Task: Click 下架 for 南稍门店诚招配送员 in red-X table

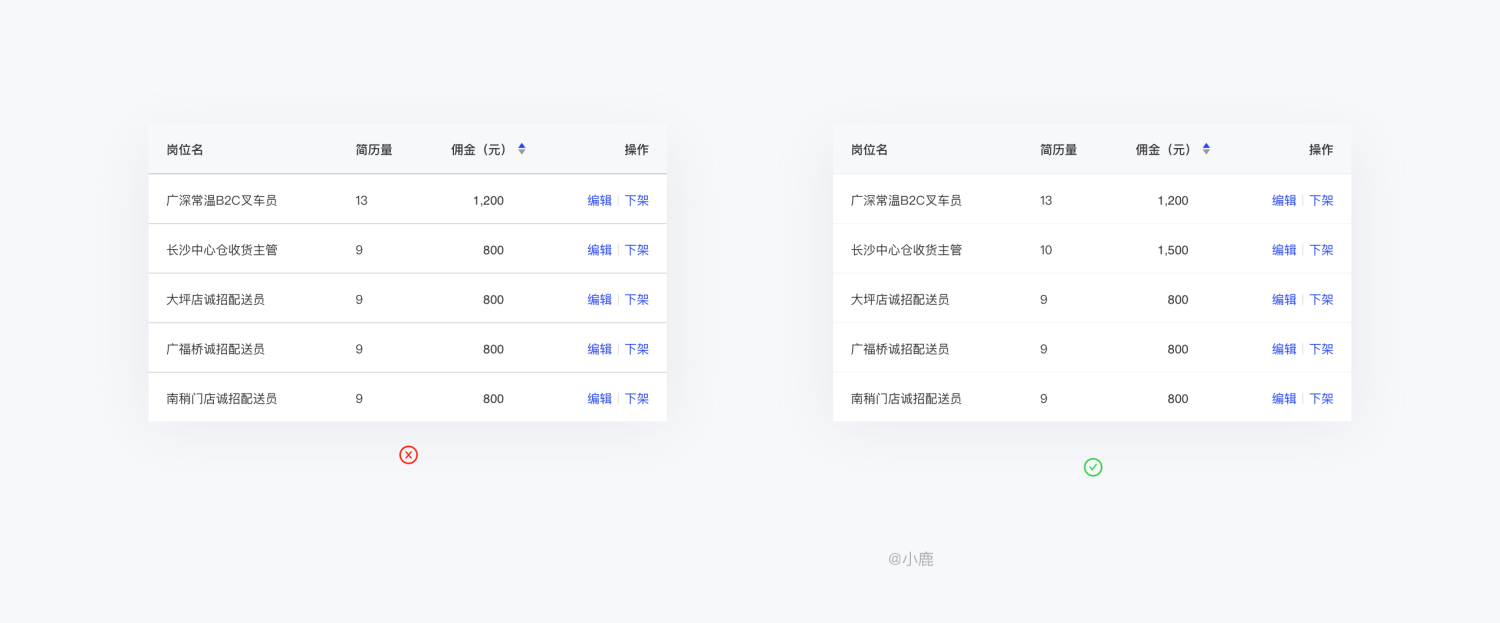Action: tap(637, 398)
